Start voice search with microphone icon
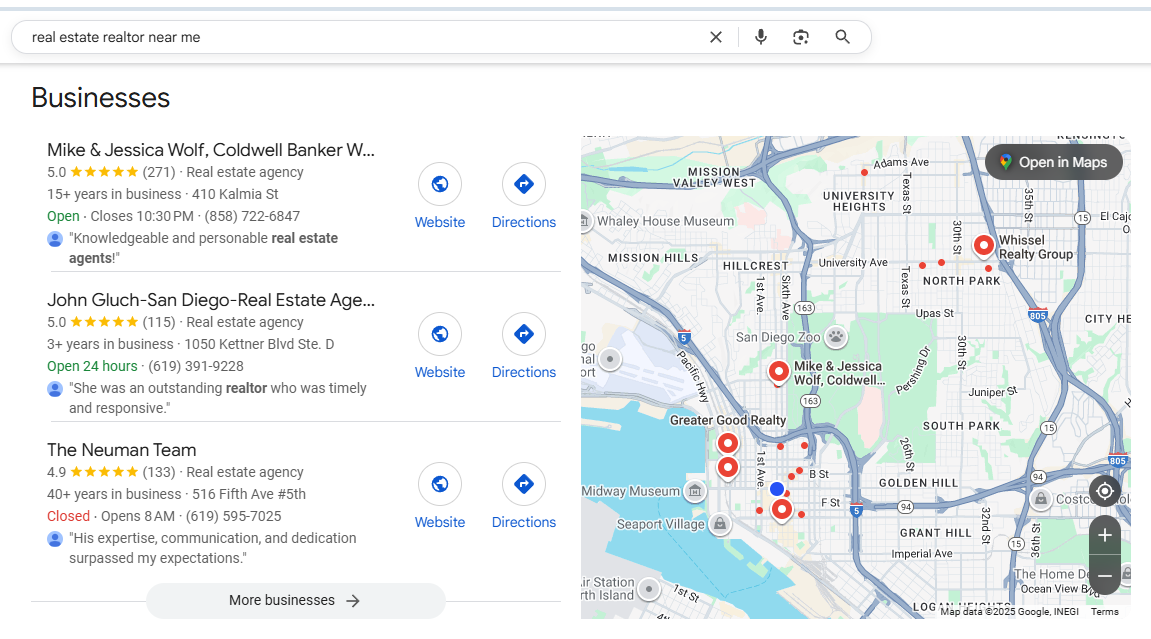The image size is (1151, 639). (x=761, y=37)
